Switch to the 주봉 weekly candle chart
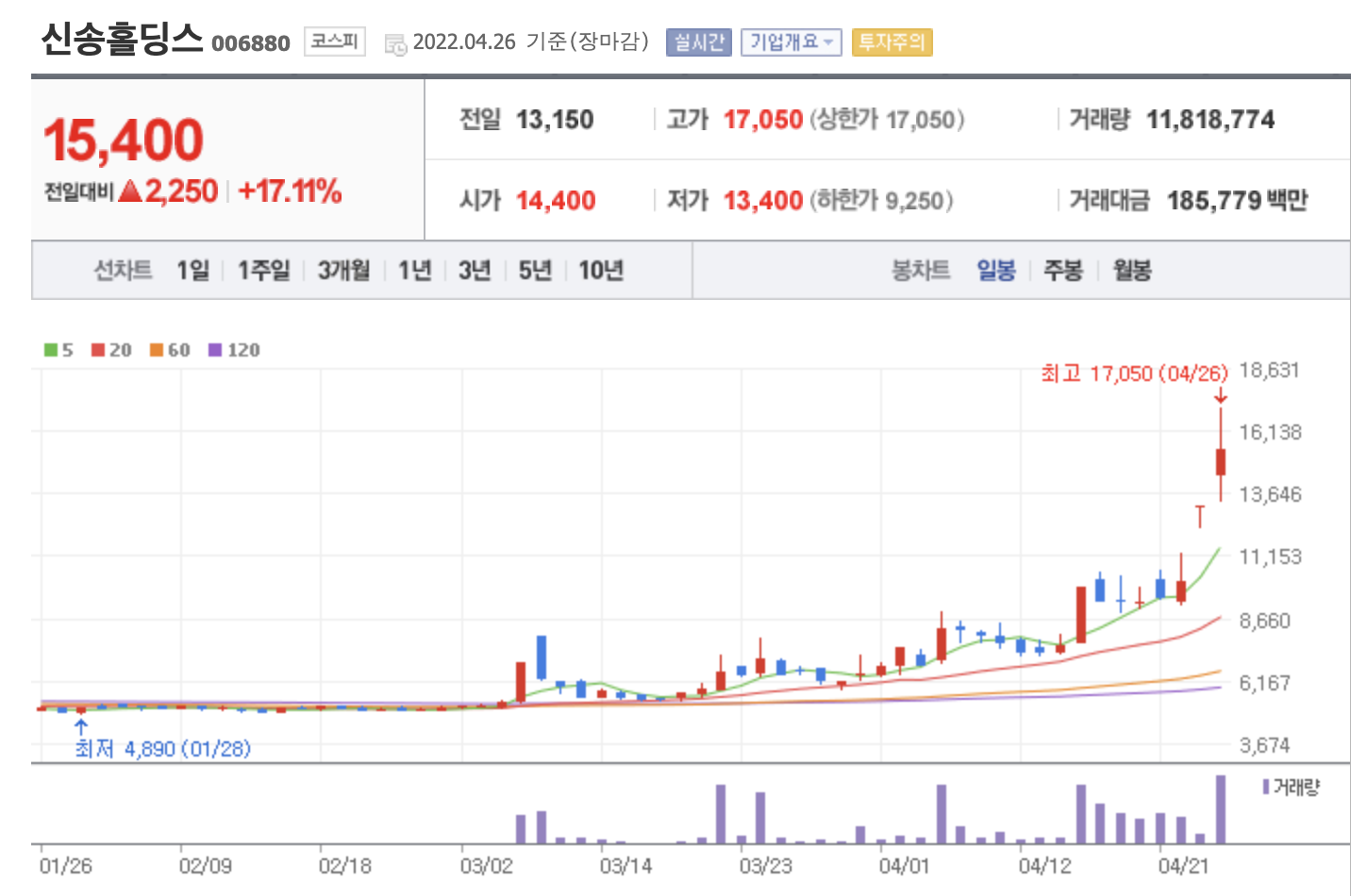The image size is (1351, 896). (1063, 271)
